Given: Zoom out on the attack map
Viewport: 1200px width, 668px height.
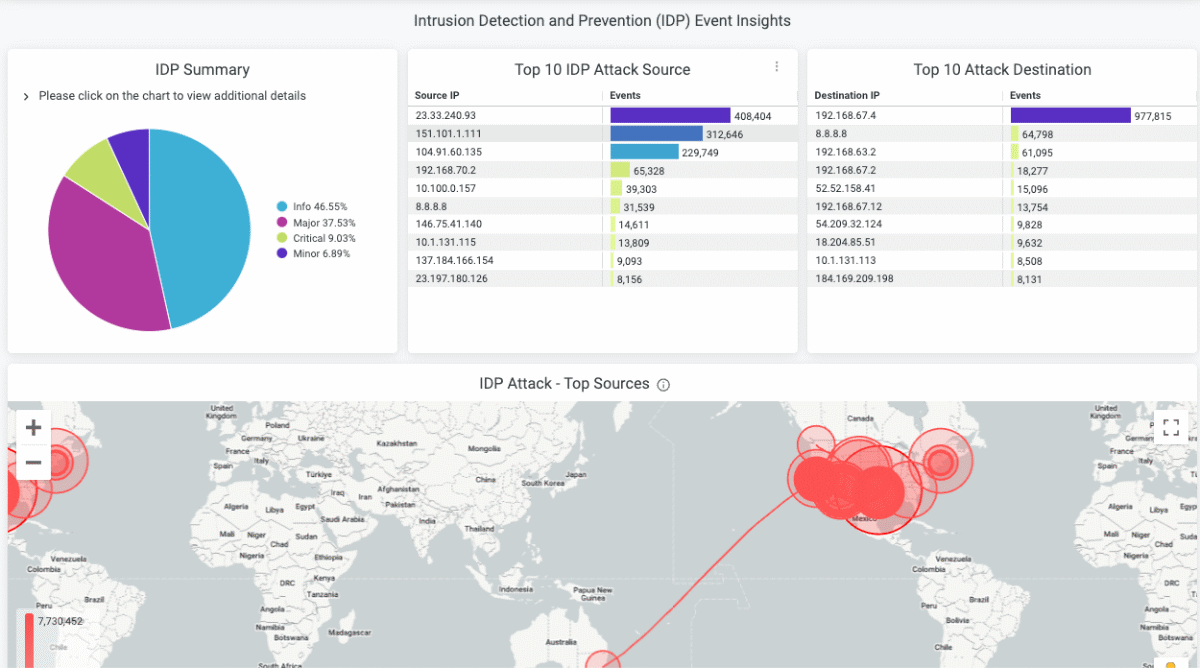Looking at the screenshot, I should pos(33,462).
